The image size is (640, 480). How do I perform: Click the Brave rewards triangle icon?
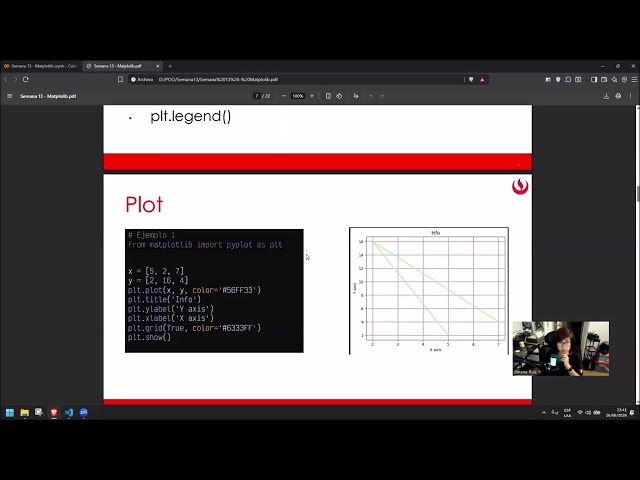482,80
